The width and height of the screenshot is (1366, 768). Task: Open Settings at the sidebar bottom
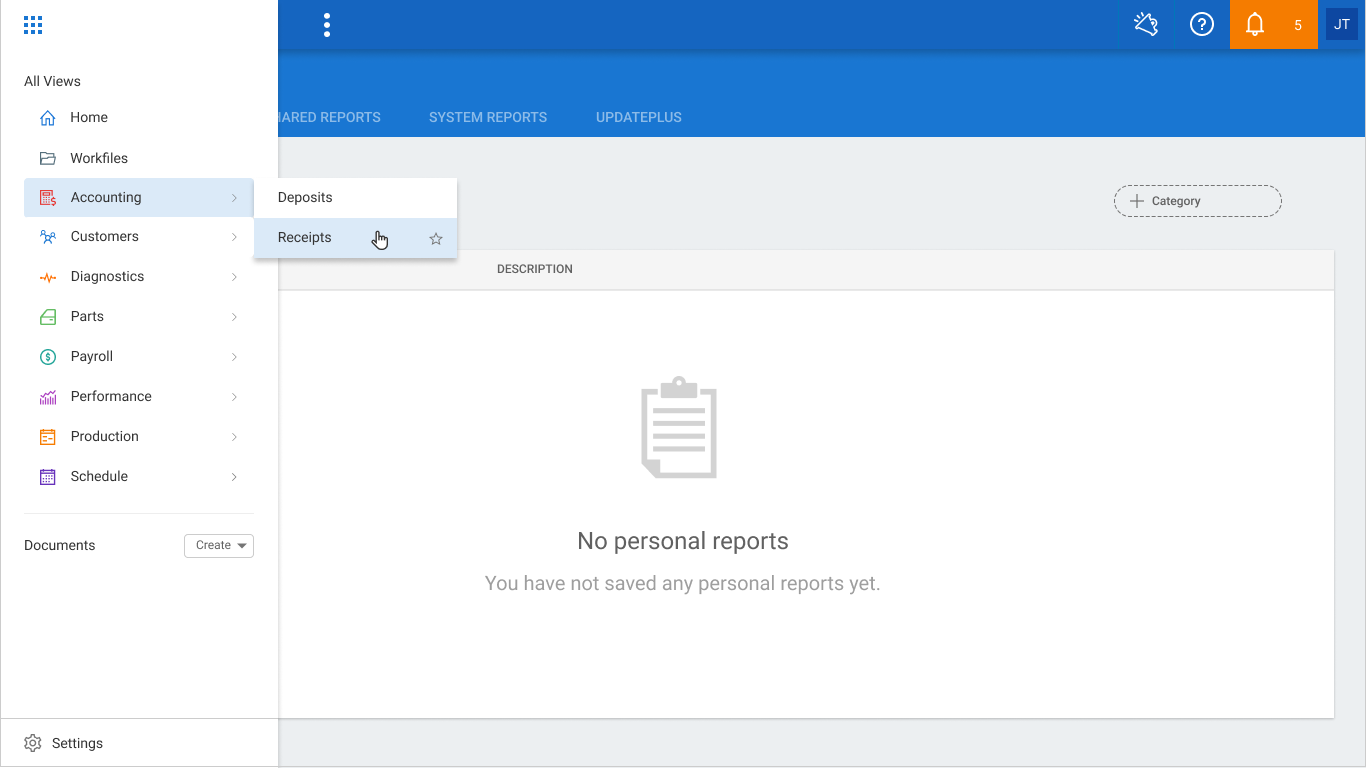139,743
